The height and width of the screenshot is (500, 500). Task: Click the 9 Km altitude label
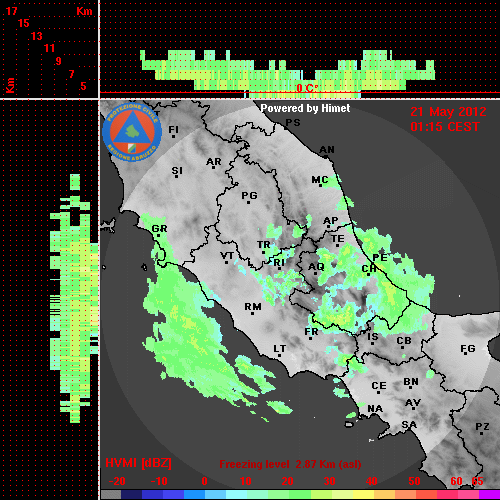(59, 61)
